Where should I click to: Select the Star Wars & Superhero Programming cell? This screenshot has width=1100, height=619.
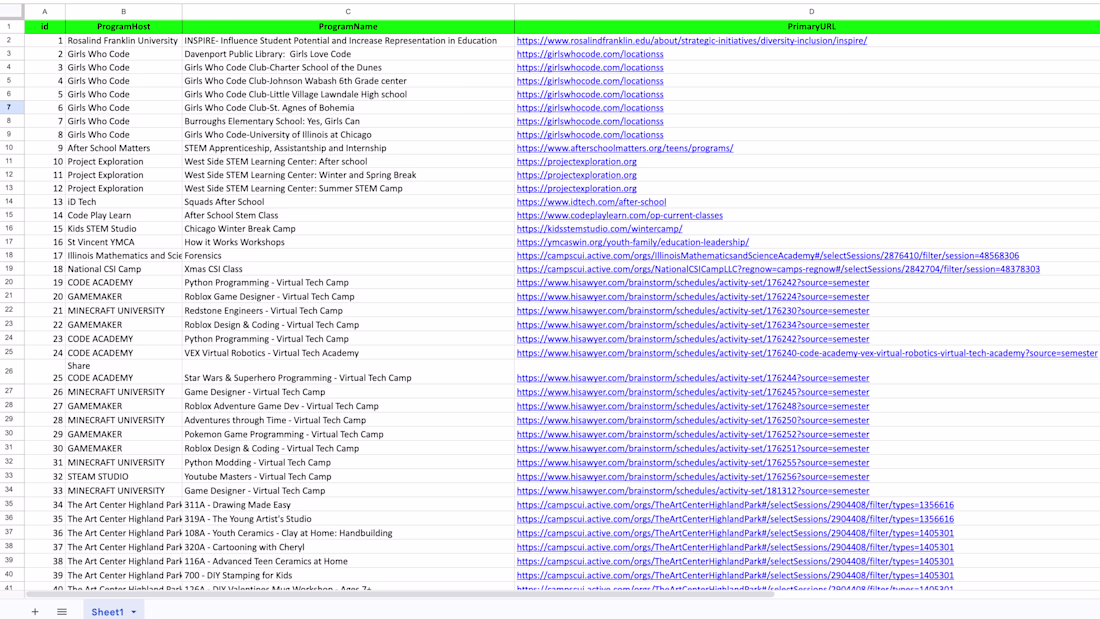point(348,372)
